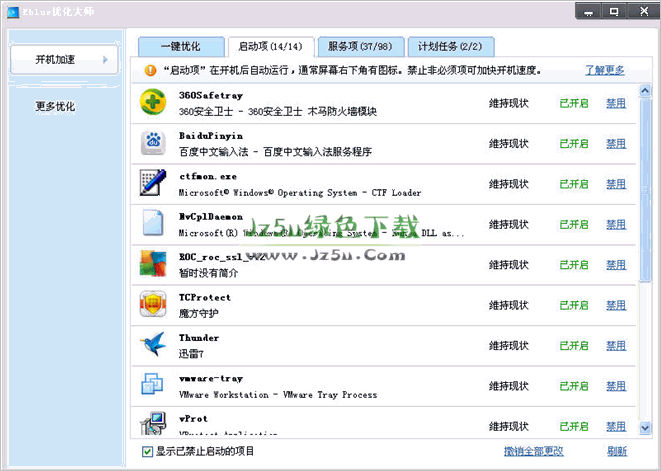Click the 刷新 refresh link
This screenshot has width=661, height=471.
tap(617, 452)
